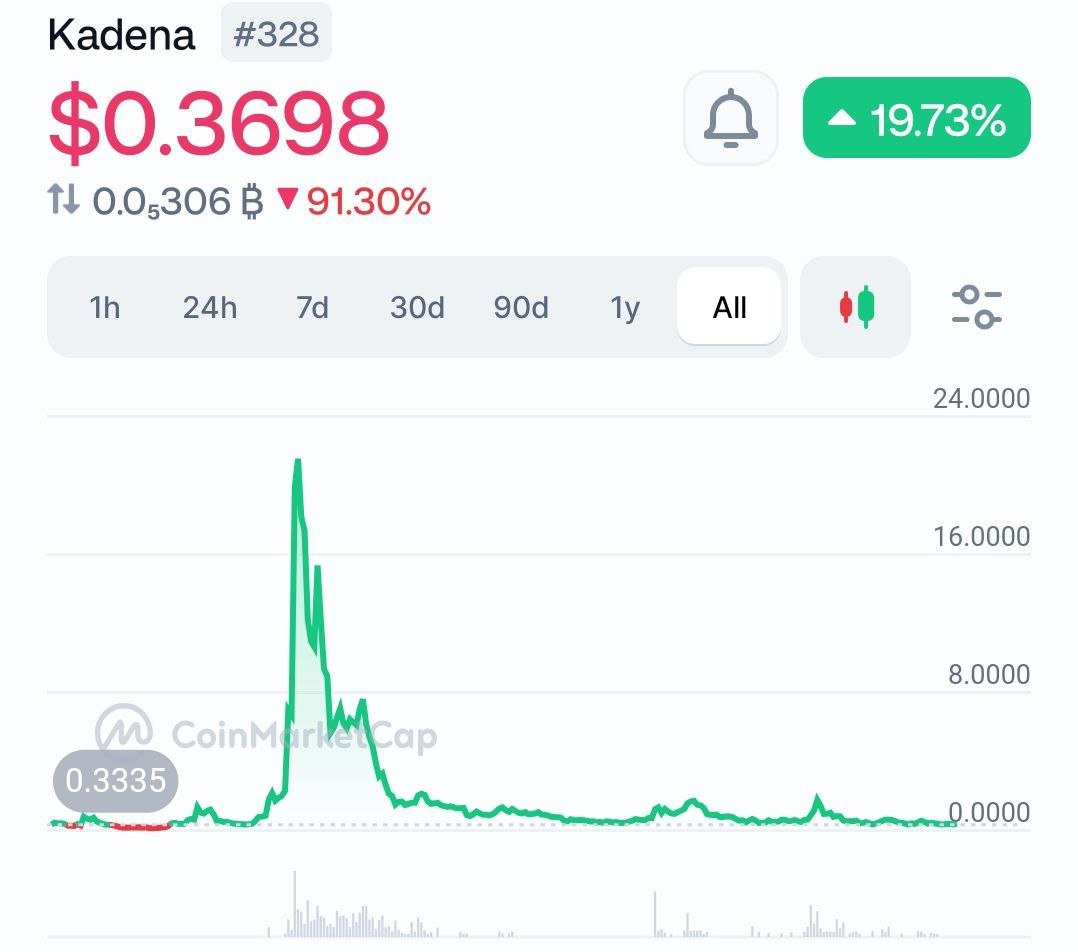Switch chart to 7d range

coord(312,307)
